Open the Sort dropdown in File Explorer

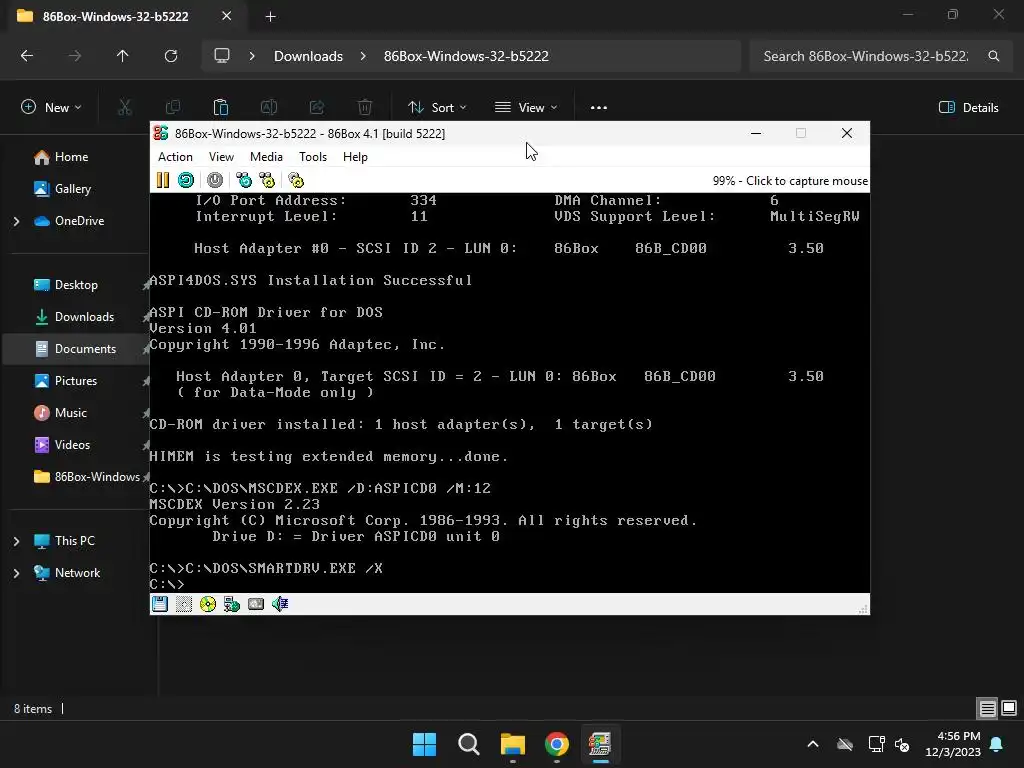coord(437,108)
